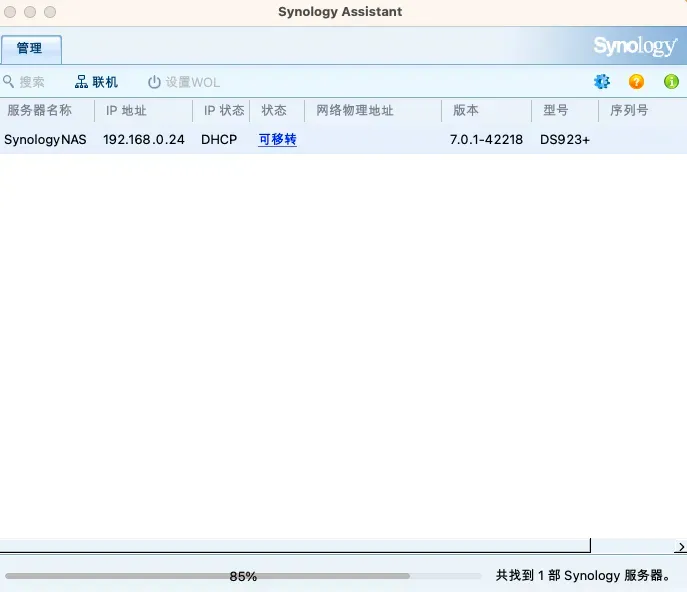The width and height of the screenshot is (687, 592).
Task: Sort by 版本 column header
Action: [486, 110]
